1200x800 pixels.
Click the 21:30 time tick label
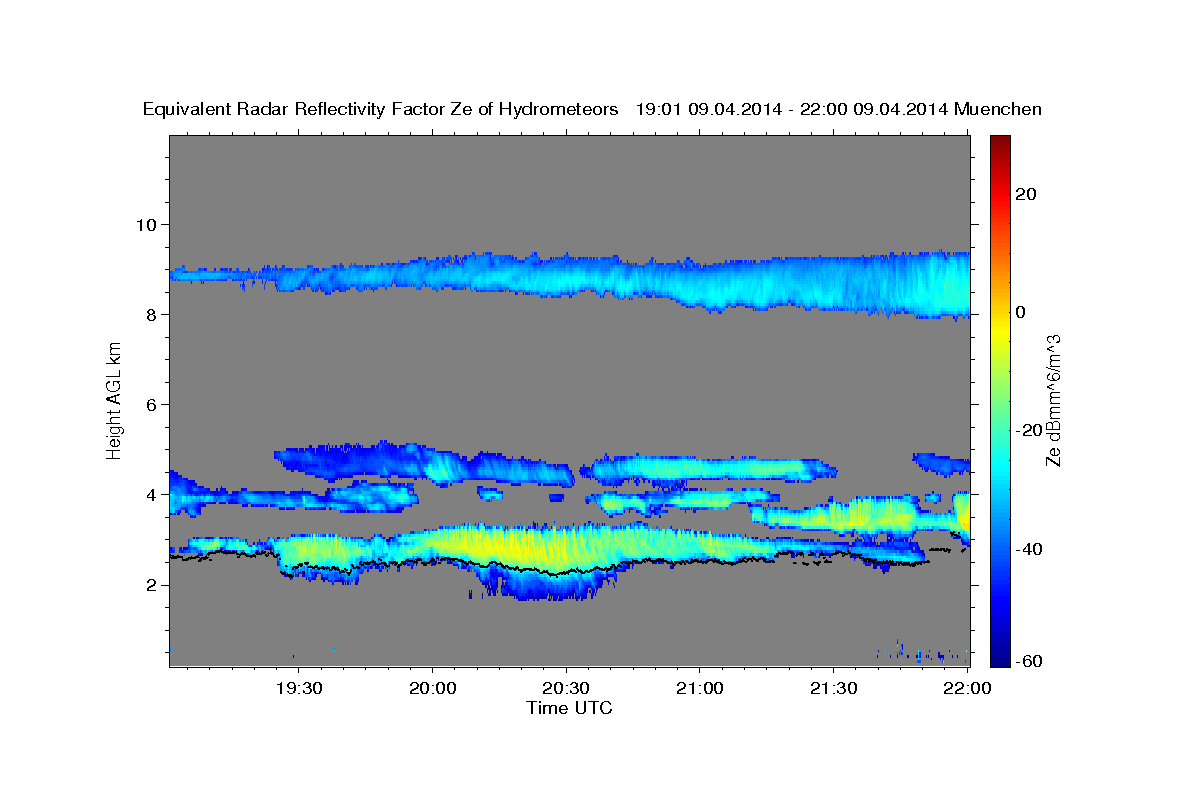(x=833, y=688)
